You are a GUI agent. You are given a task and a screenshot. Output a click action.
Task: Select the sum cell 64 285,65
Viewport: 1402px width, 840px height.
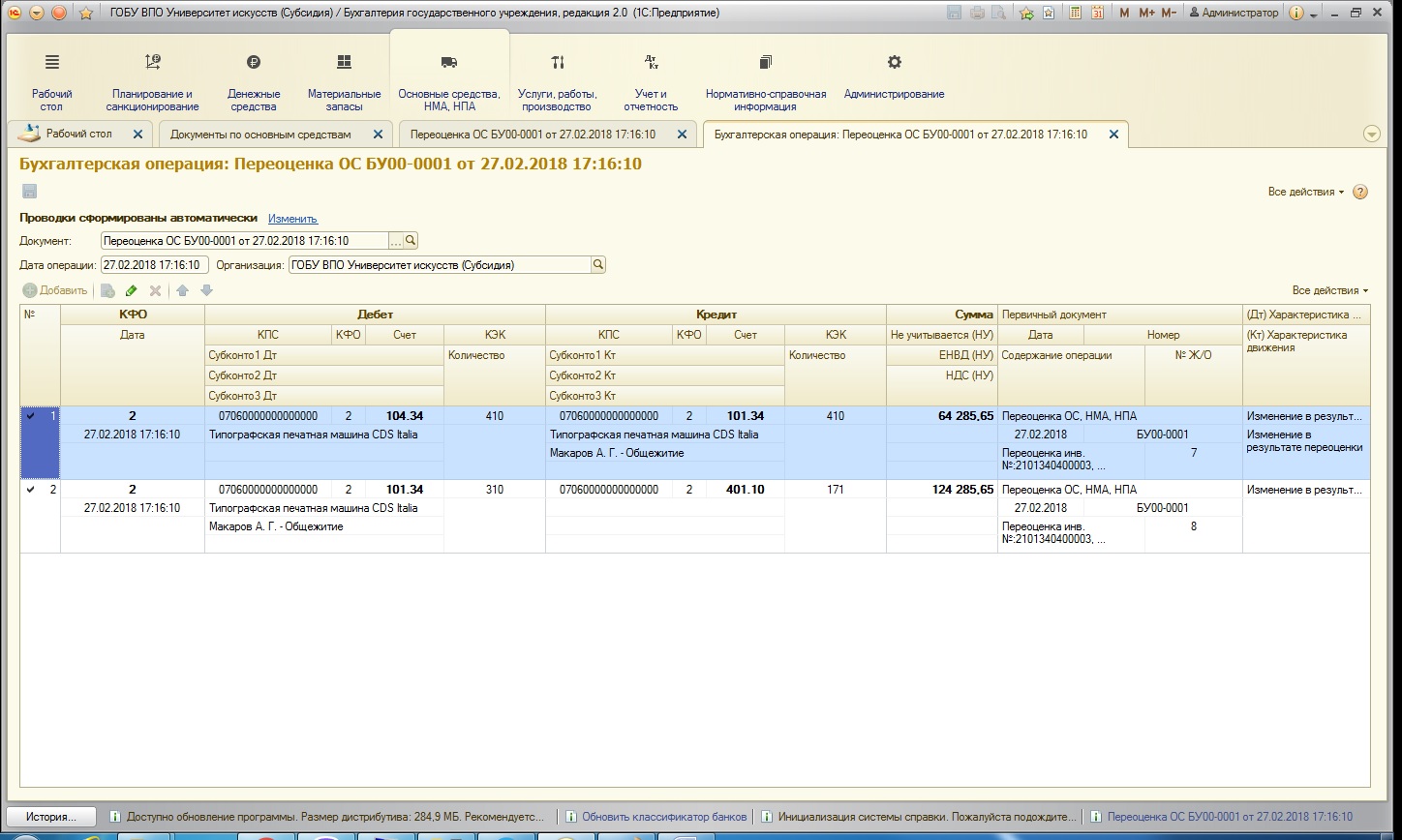(942, 416)
